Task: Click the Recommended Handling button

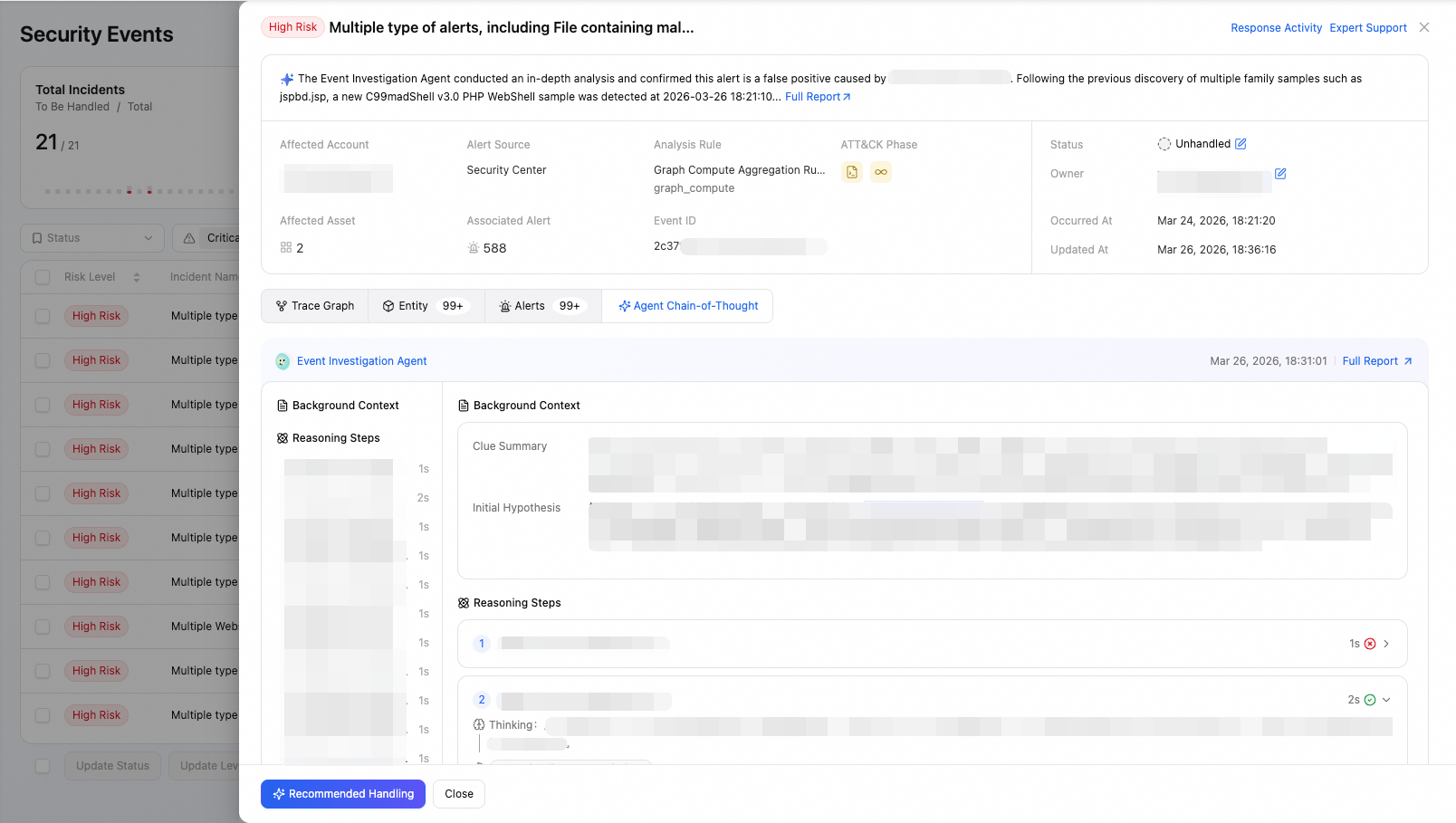Action: (343, 794)
